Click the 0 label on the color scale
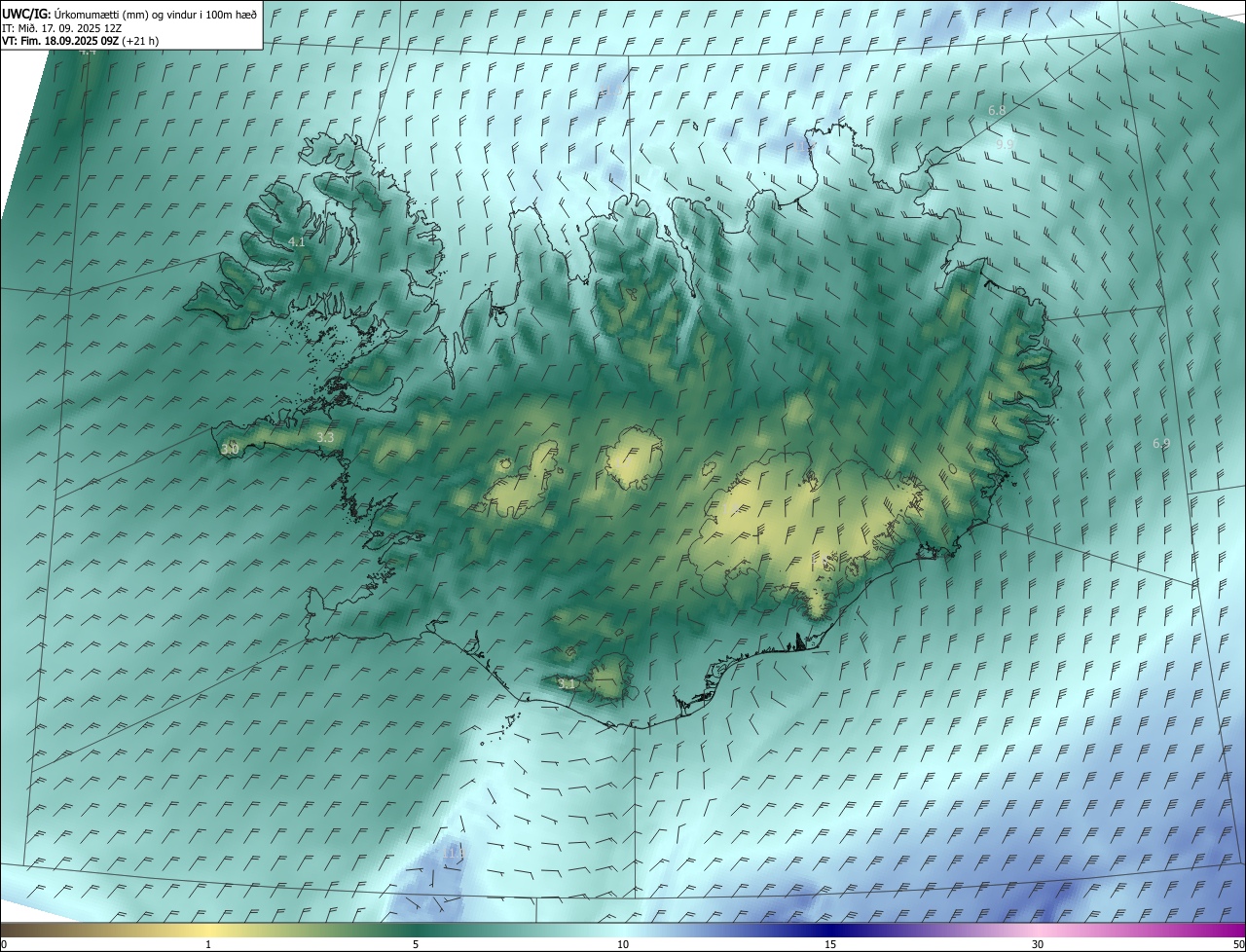Viewport: 1246px width, 952px height. pyautogui.click(x=4, y=944)
